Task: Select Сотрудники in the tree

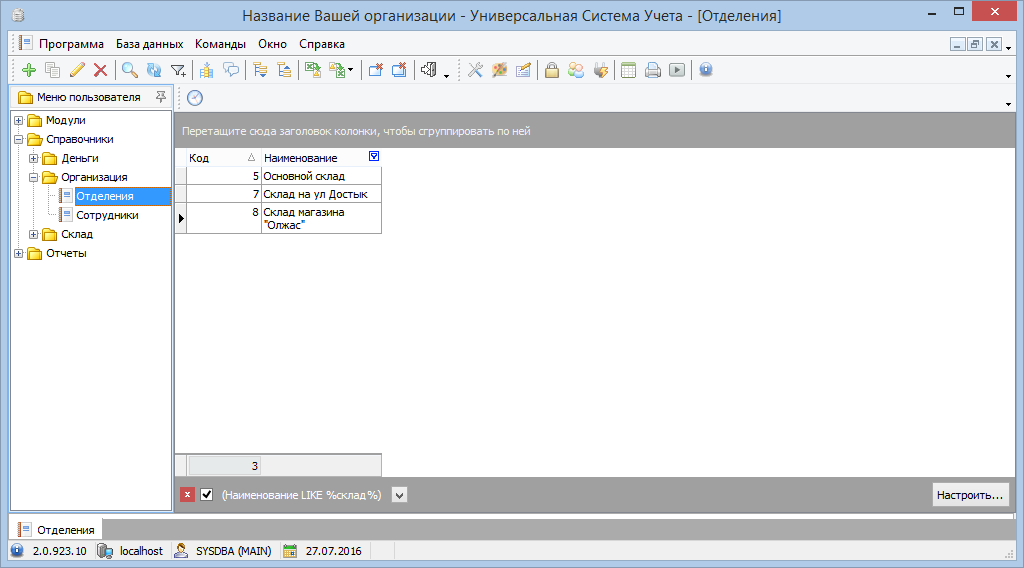Action: (107, 215)
